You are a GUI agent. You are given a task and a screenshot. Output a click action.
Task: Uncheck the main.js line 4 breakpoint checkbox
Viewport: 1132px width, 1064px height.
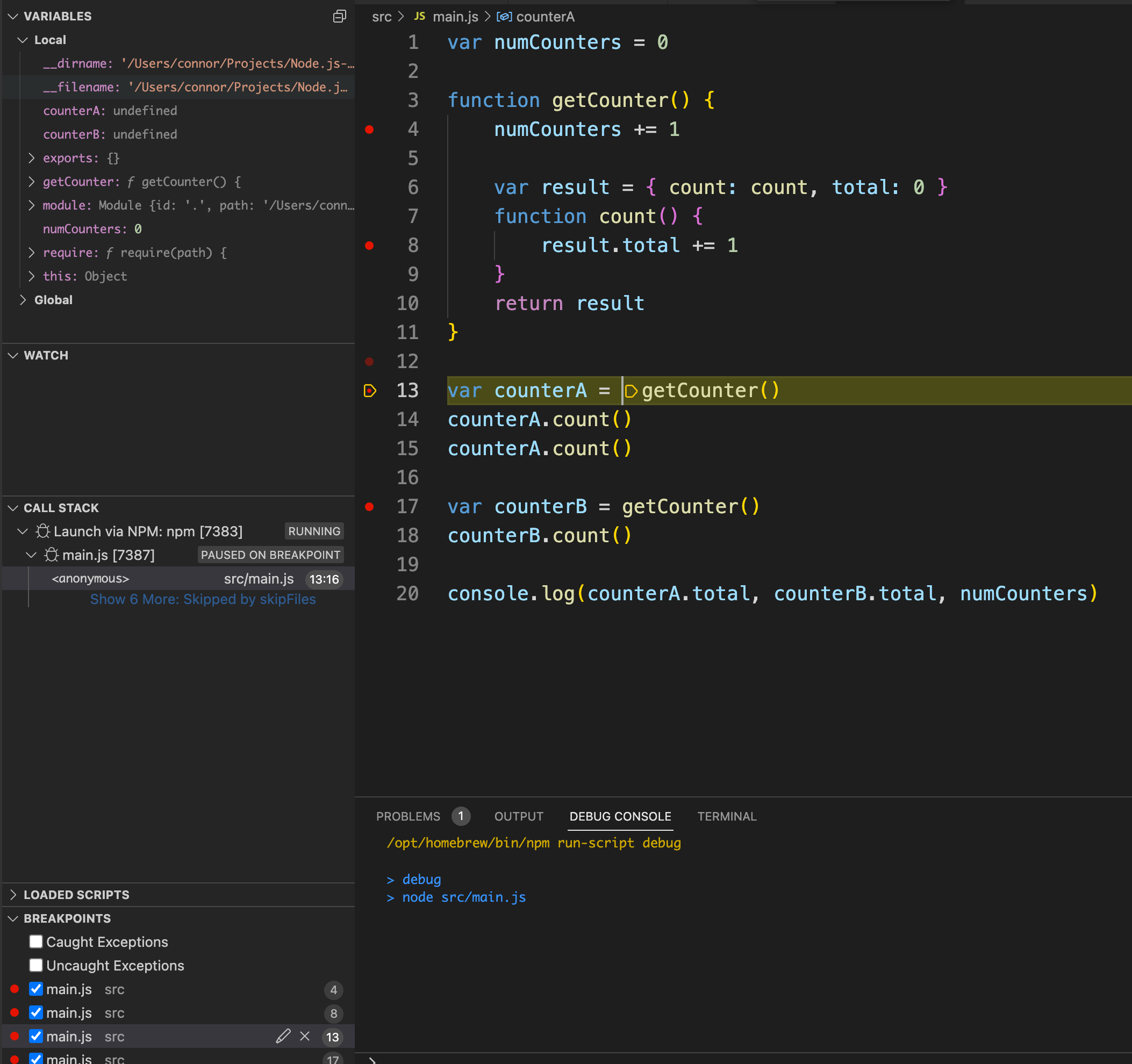coord(36,989)
